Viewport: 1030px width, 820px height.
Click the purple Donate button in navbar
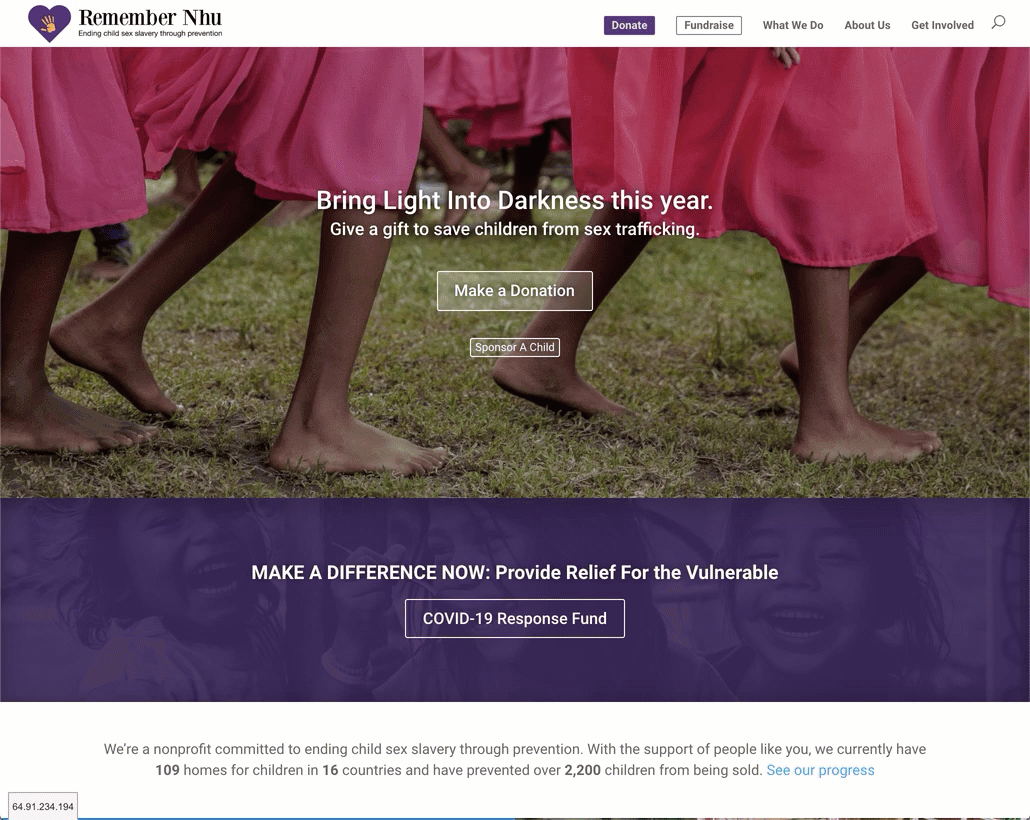click(629, 25)
